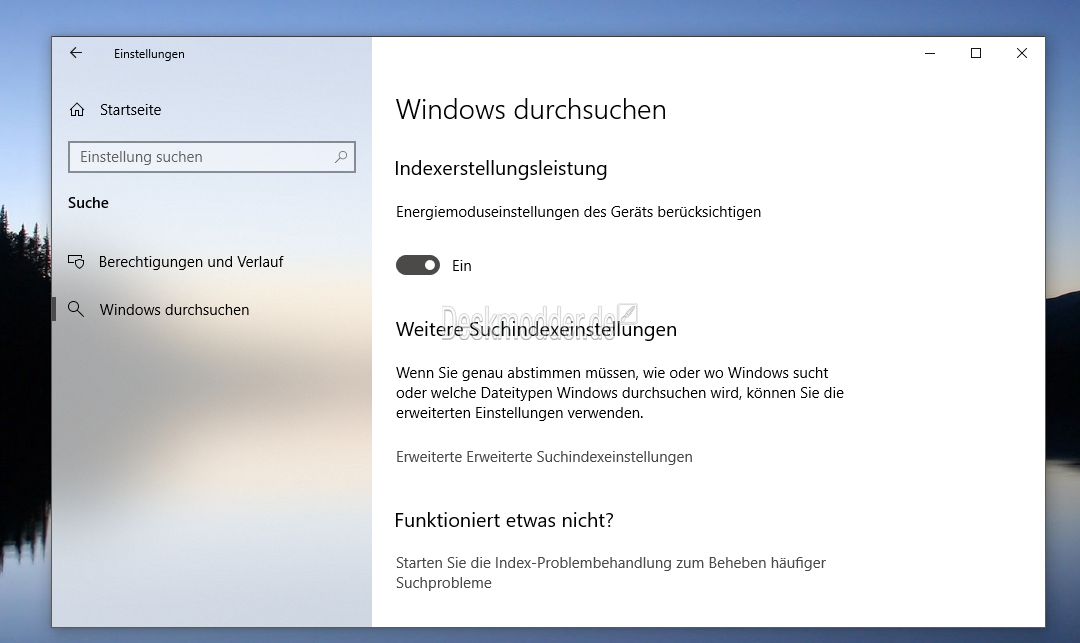Open Erweiterte Suchindexeinstellungen link
This screenshot has height=643, width=1080.
[x=544, y=456]
